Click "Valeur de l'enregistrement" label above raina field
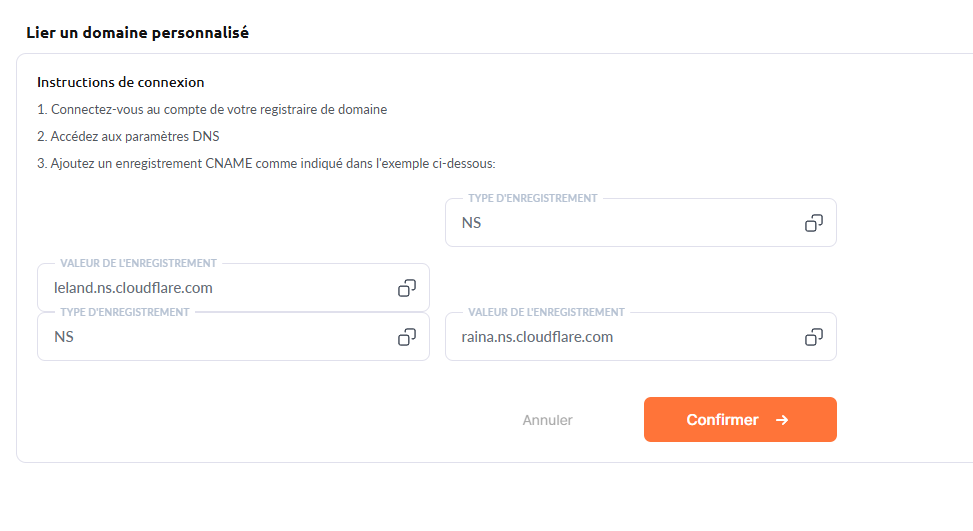 click(546, 312)
